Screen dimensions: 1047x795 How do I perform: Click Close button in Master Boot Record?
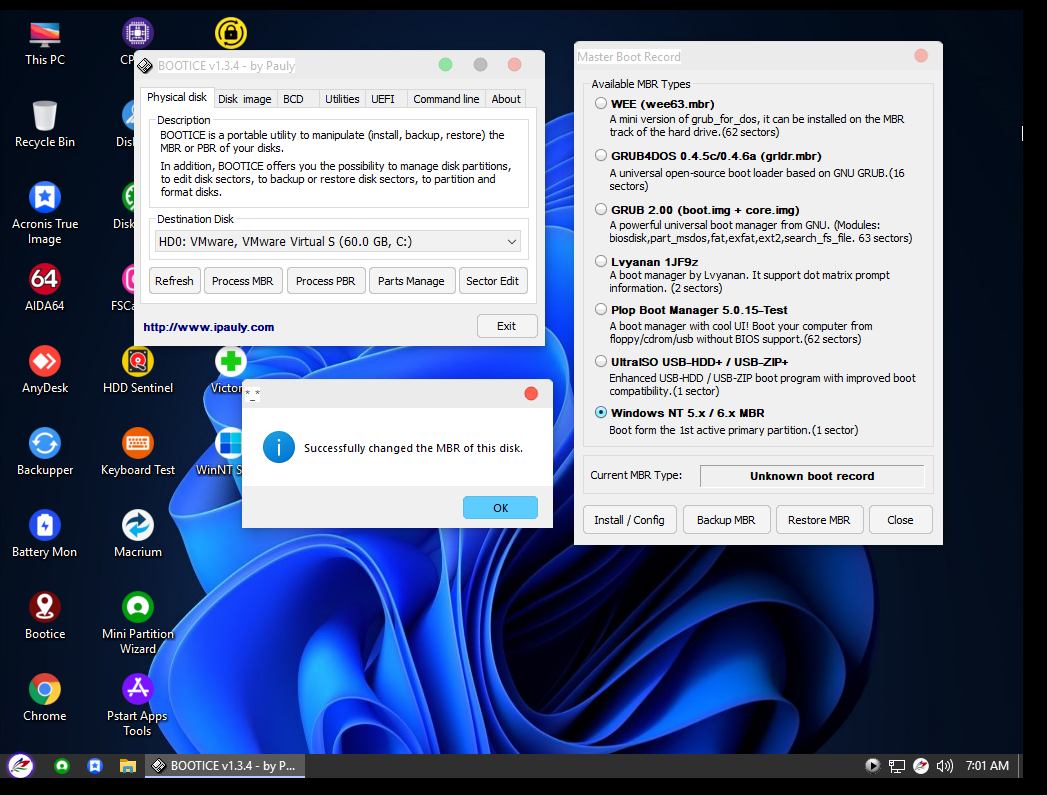pyautogui.click(x=900, y=520)
